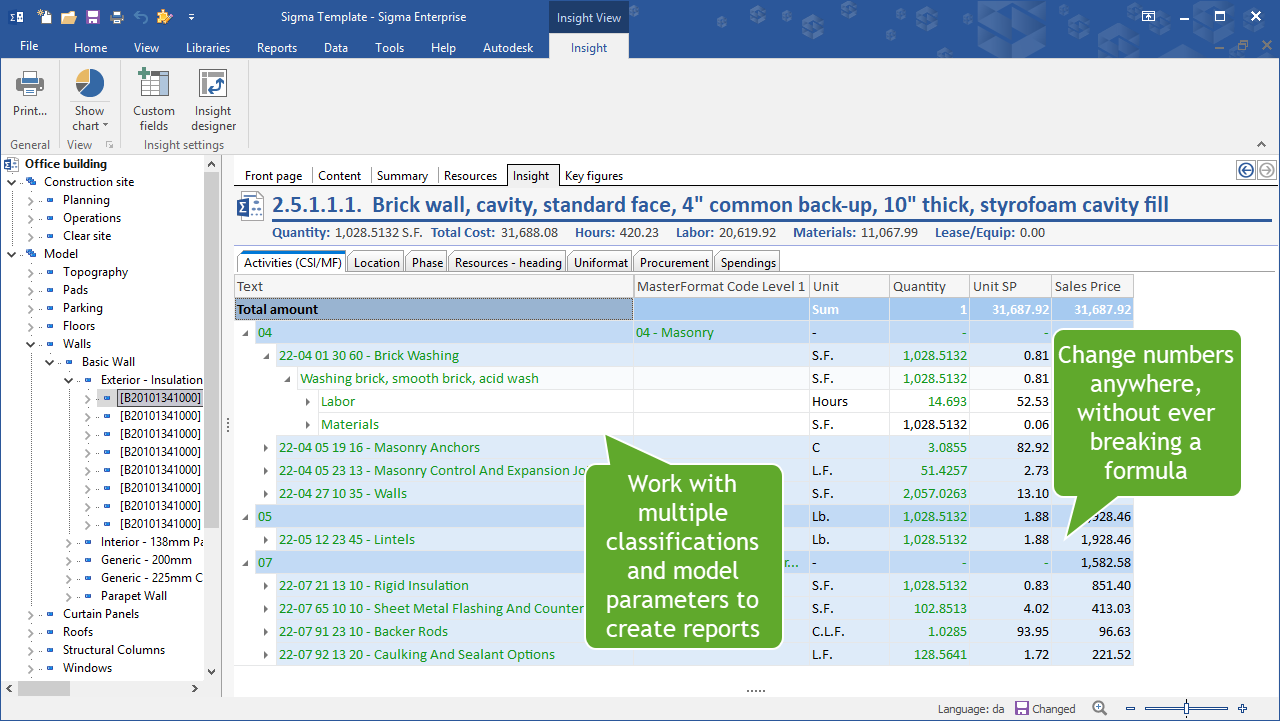
Task: Select Parapet Wall in the tree
Action: [134, 596]
